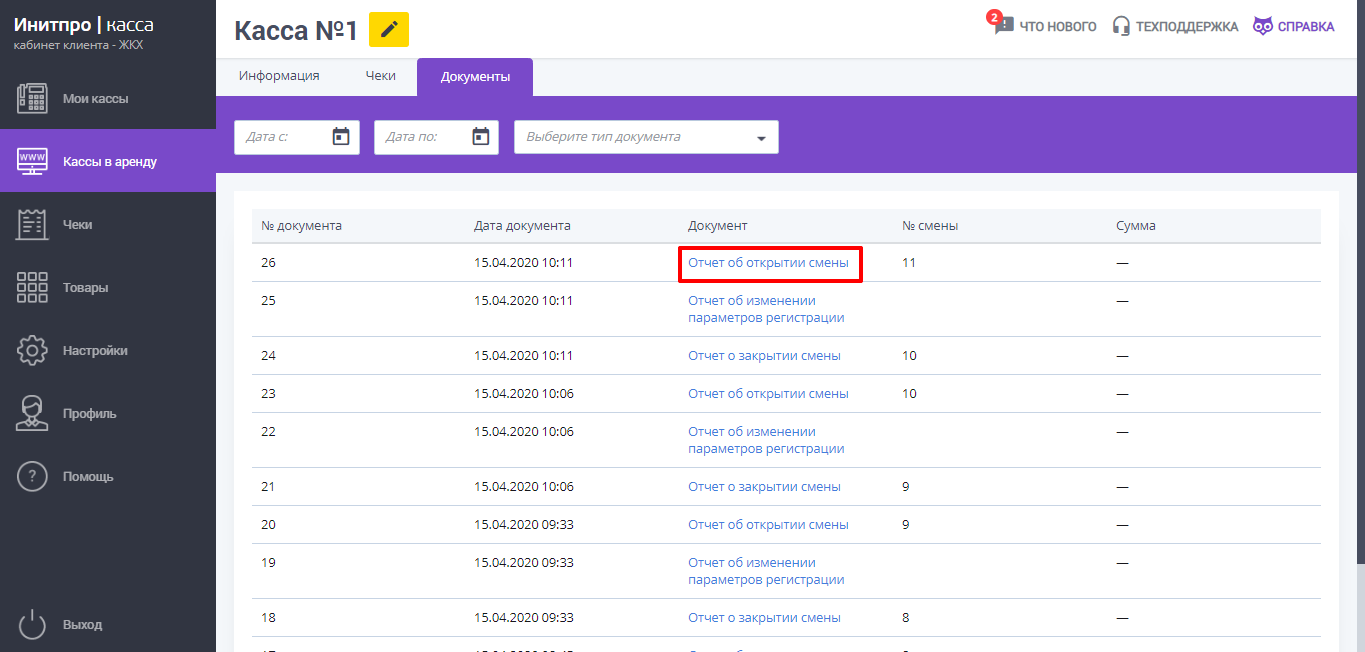Open document 21 Отчет о закрытии смены
Screen dimensions: 1365x652
[764, 487]
